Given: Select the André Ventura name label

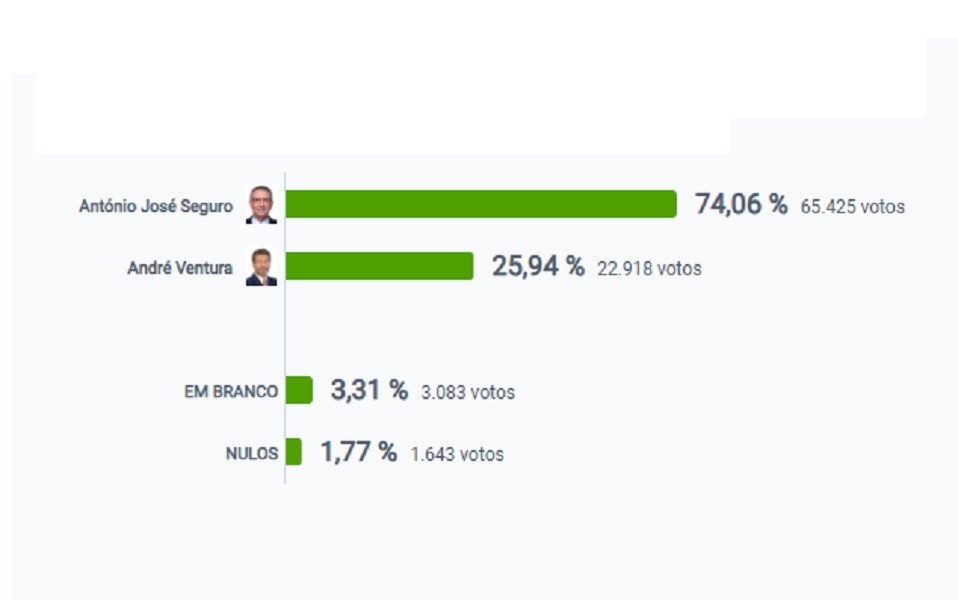Looking at the screenshot, I should tap(180, 268).
